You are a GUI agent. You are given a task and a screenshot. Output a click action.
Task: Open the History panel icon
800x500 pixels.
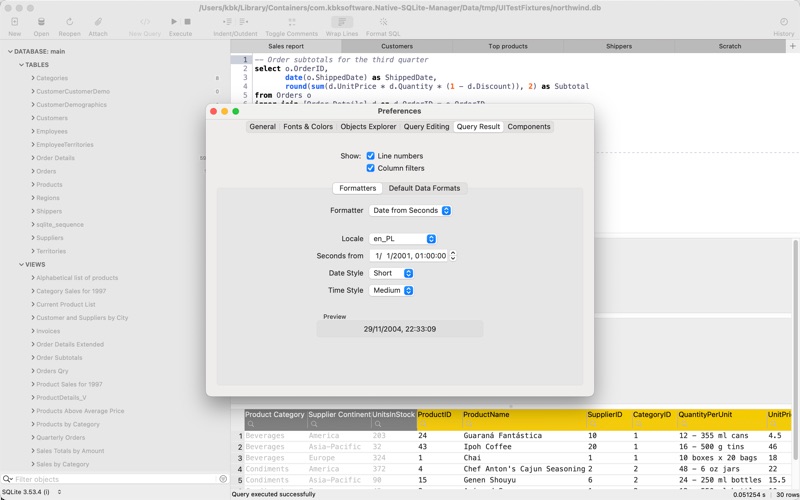click(x=784, y=22)
